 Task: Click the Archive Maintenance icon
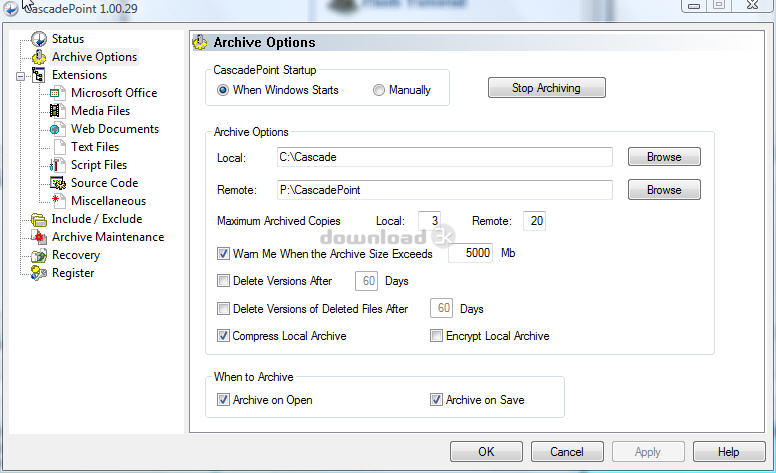(39, 237)
